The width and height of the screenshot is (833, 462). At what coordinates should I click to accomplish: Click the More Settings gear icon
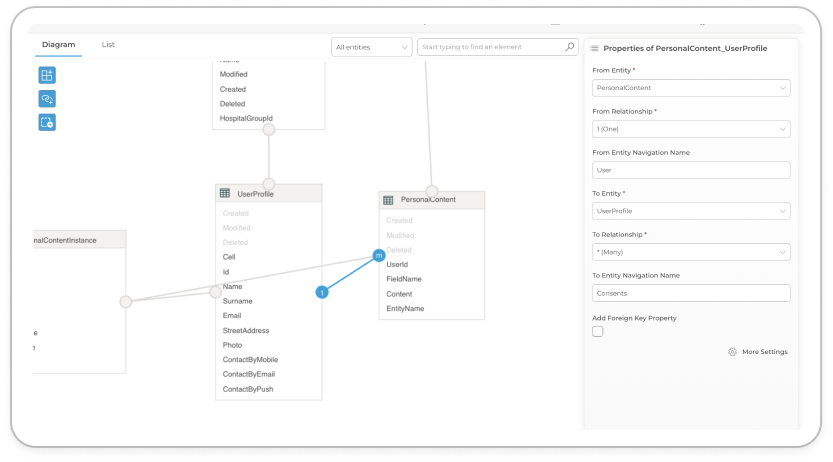732,352
